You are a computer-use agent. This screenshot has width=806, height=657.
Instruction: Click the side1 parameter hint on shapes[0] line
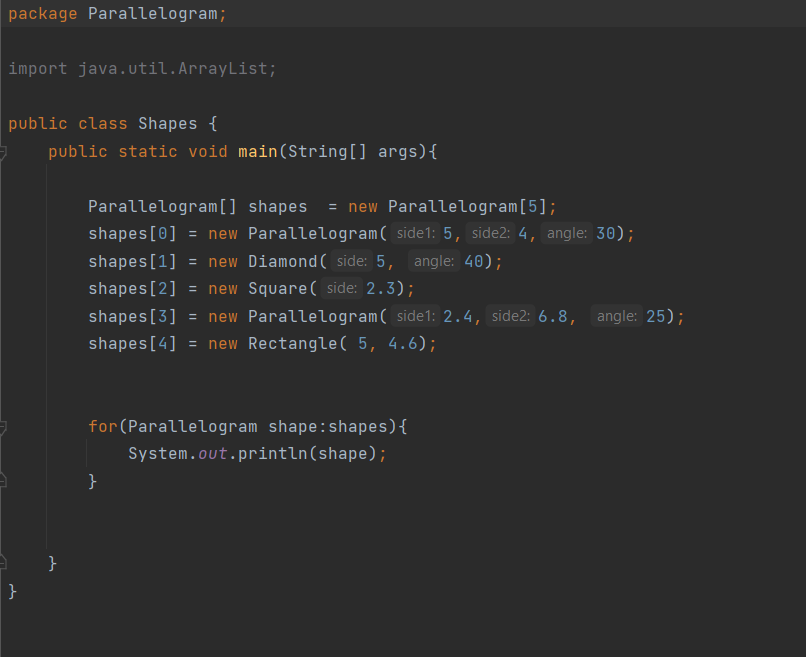(x=415, y=233)
